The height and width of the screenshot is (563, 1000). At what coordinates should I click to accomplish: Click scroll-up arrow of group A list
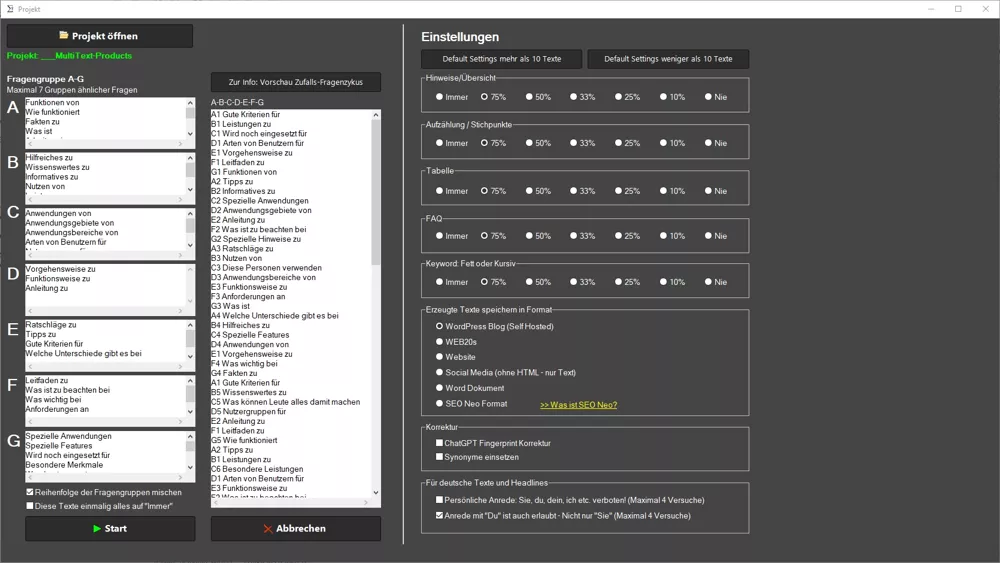[x=190, y=103]
